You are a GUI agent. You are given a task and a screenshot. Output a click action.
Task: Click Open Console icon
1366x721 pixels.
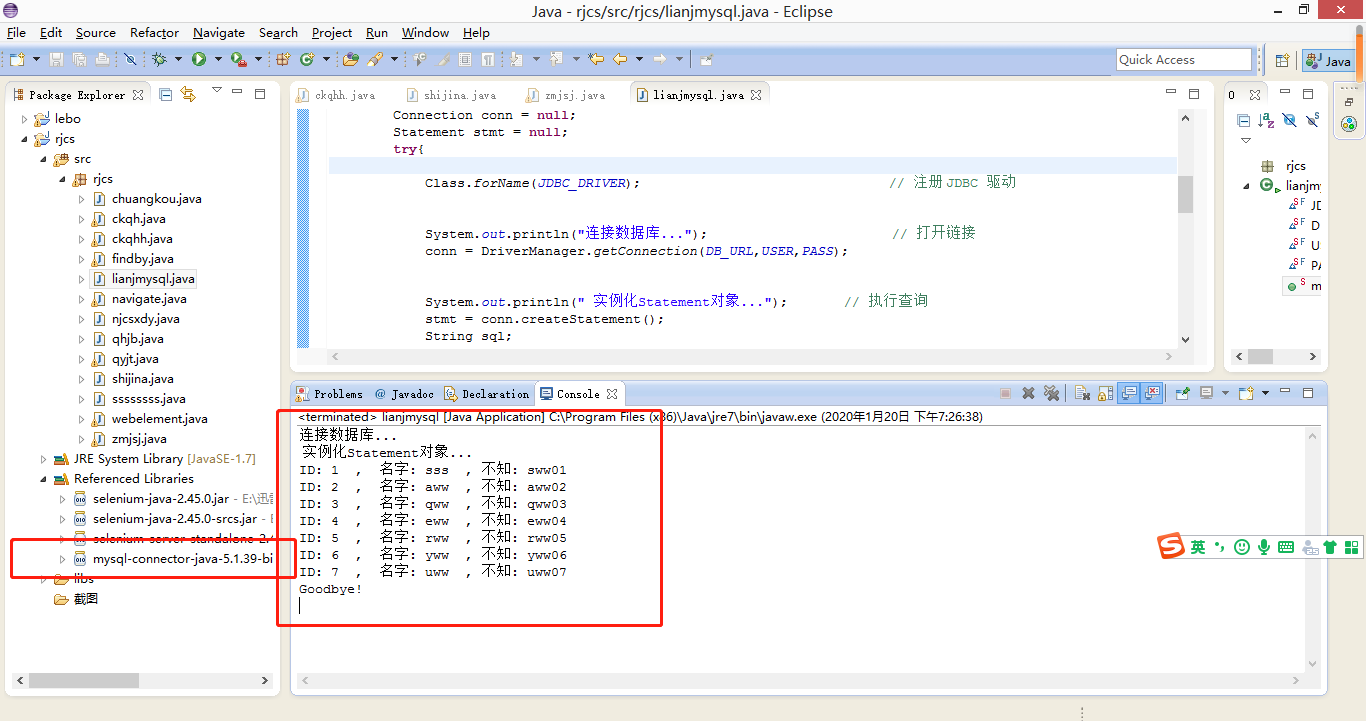click(1246, 394)
